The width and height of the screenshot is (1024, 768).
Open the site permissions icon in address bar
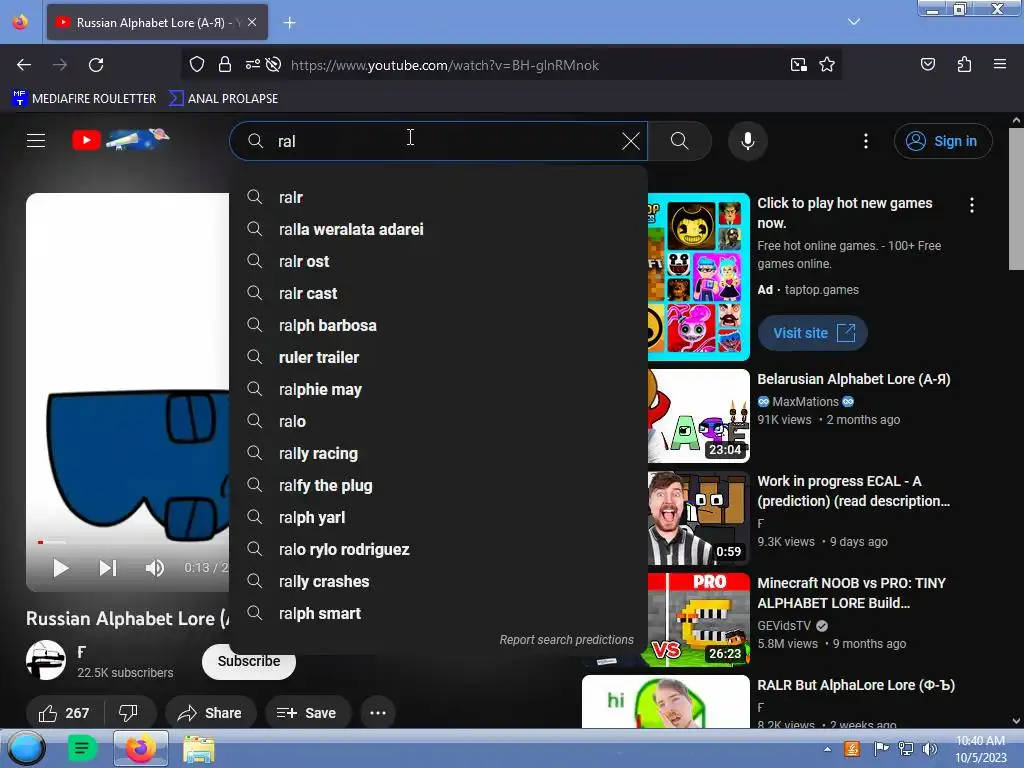click(252, 65)
